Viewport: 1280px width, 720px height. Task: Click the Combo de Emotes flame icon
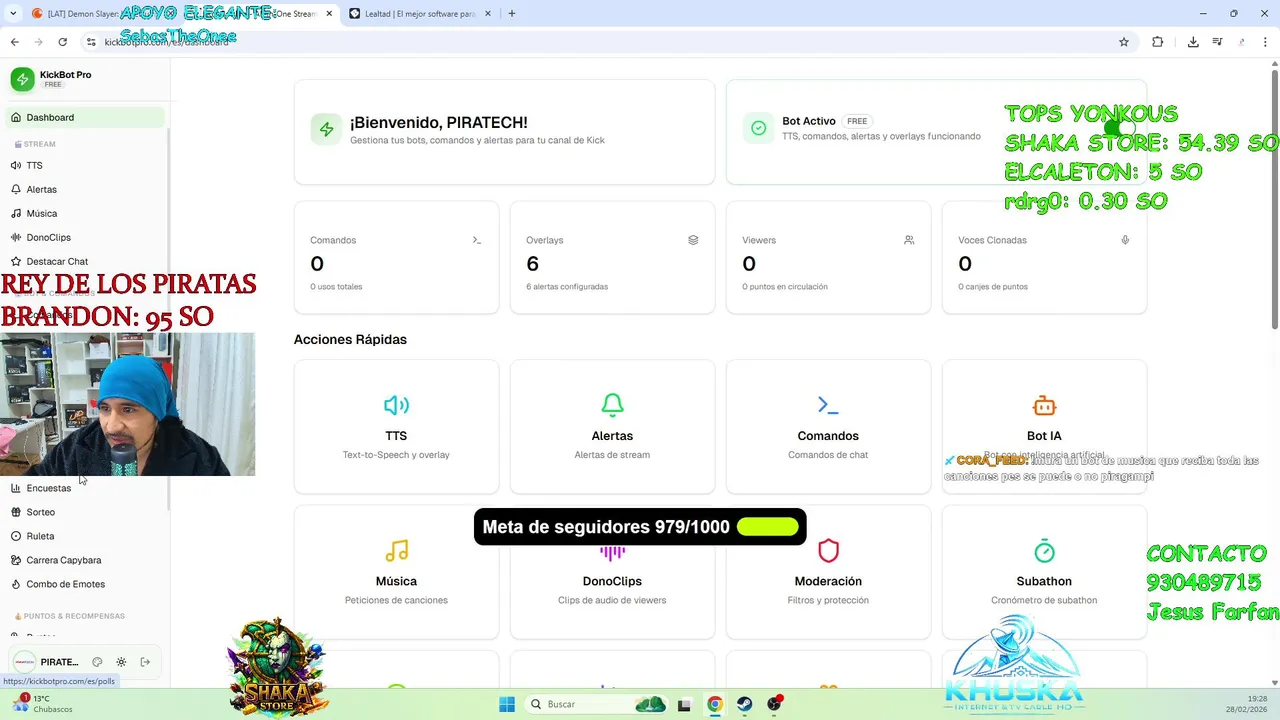[16, 584]
